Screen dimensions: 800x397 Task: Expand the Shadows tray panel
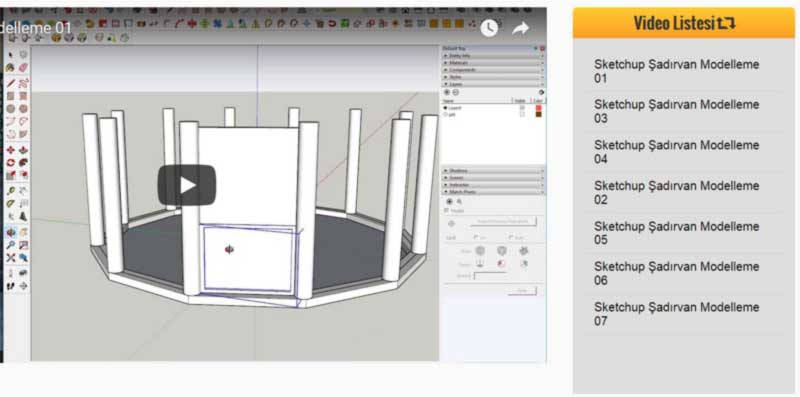pos(493,171)
